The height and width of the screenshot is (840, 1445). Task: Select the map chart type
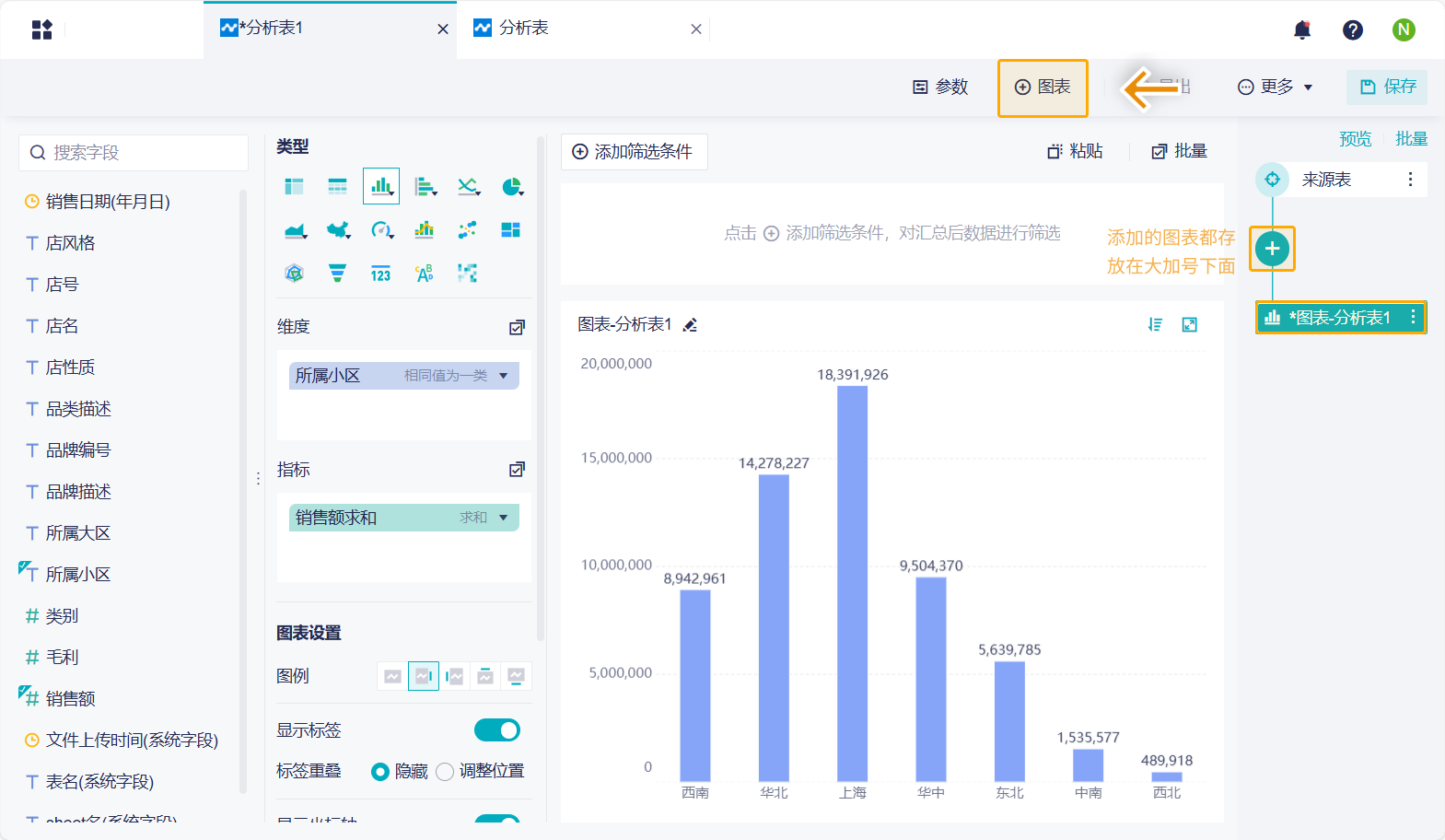coord(339,230)
